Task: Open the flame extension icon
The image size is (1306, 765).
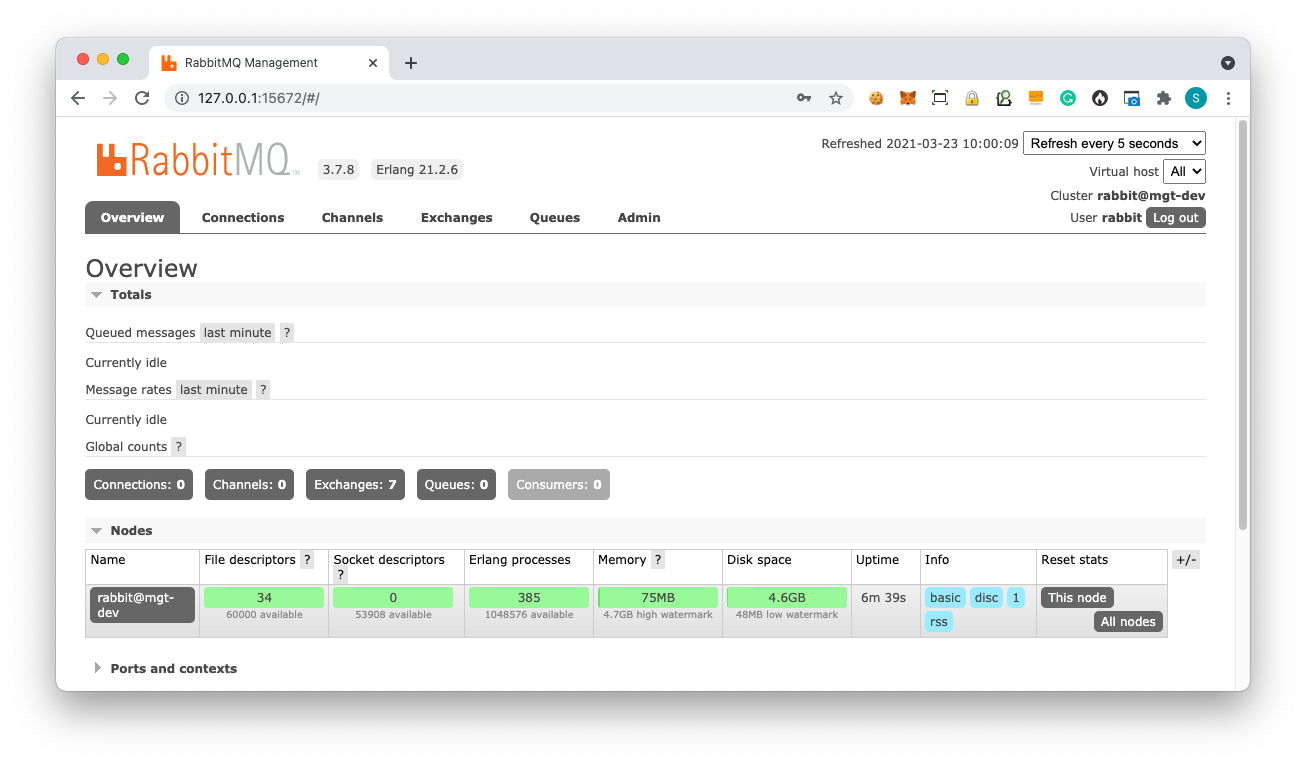Action: (1100, 98)
